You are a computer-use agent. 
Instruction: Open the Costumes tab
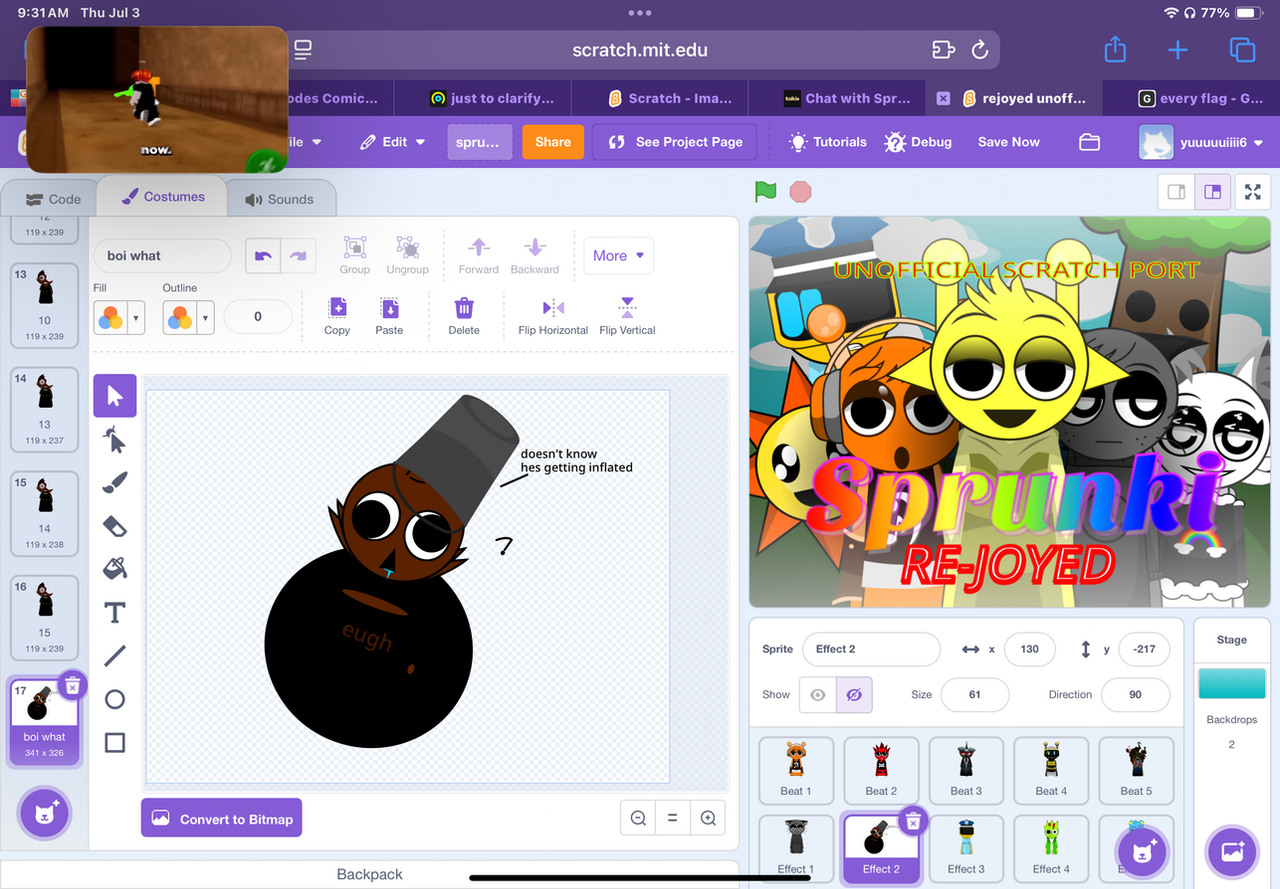tap(163, 197)
